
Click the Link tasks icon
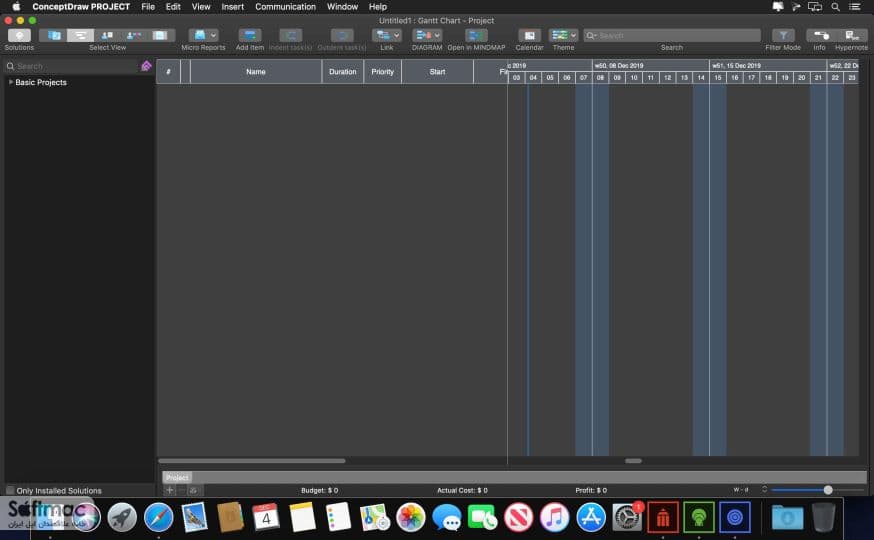click(382, 35)
